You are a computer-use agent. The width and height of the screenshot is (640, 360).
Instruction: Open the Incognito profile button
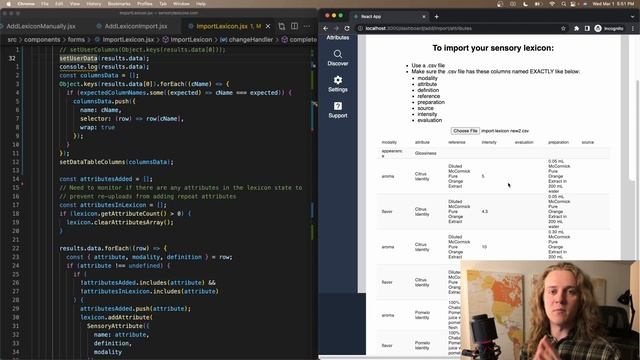[x=609, y=29]
